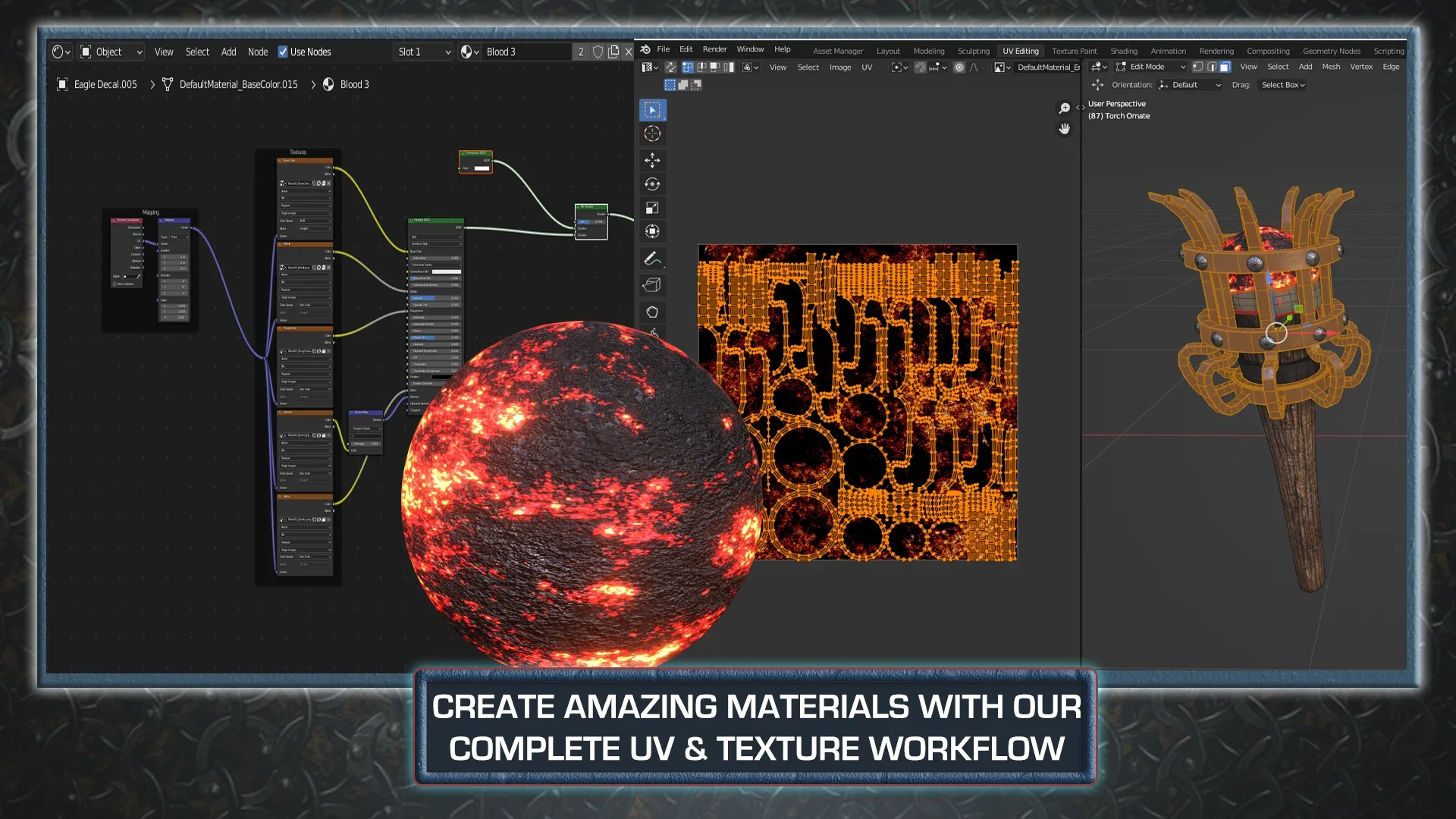Activate the Annotate tool in the UV editor
1456x819 pixels.
tap(653, 259)
